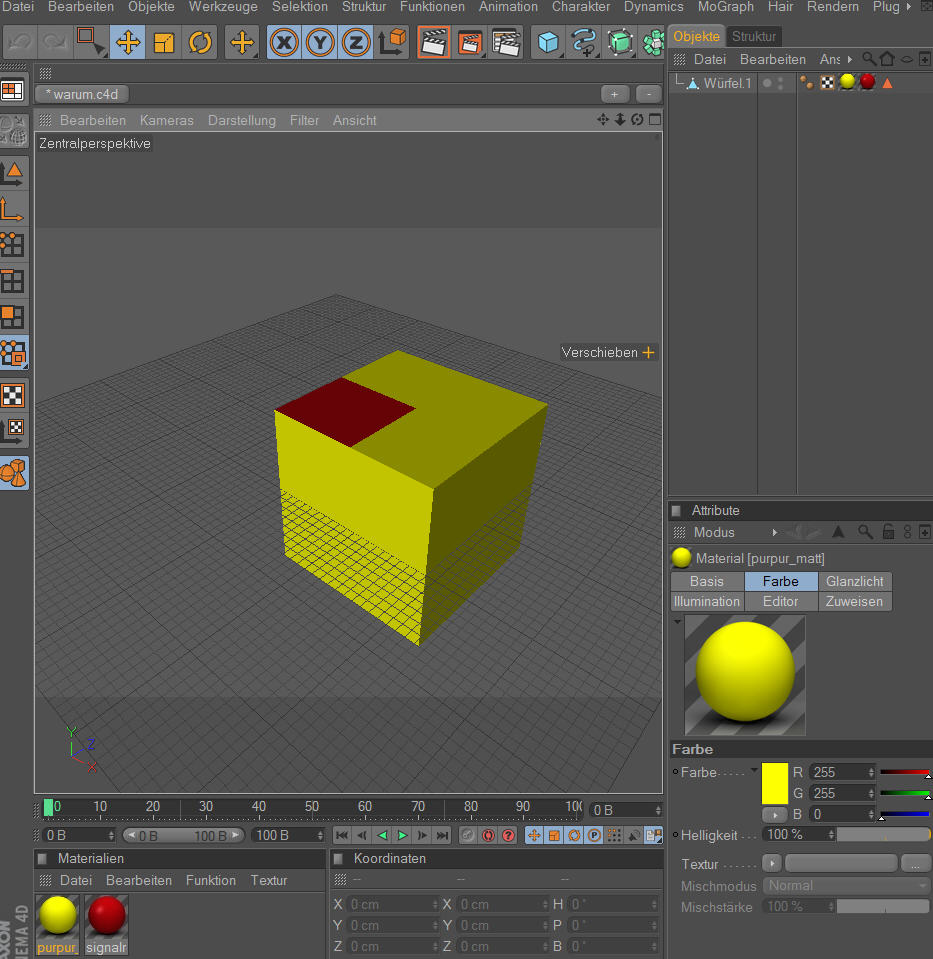Toggle viewport maximize icon

[655, 120]
